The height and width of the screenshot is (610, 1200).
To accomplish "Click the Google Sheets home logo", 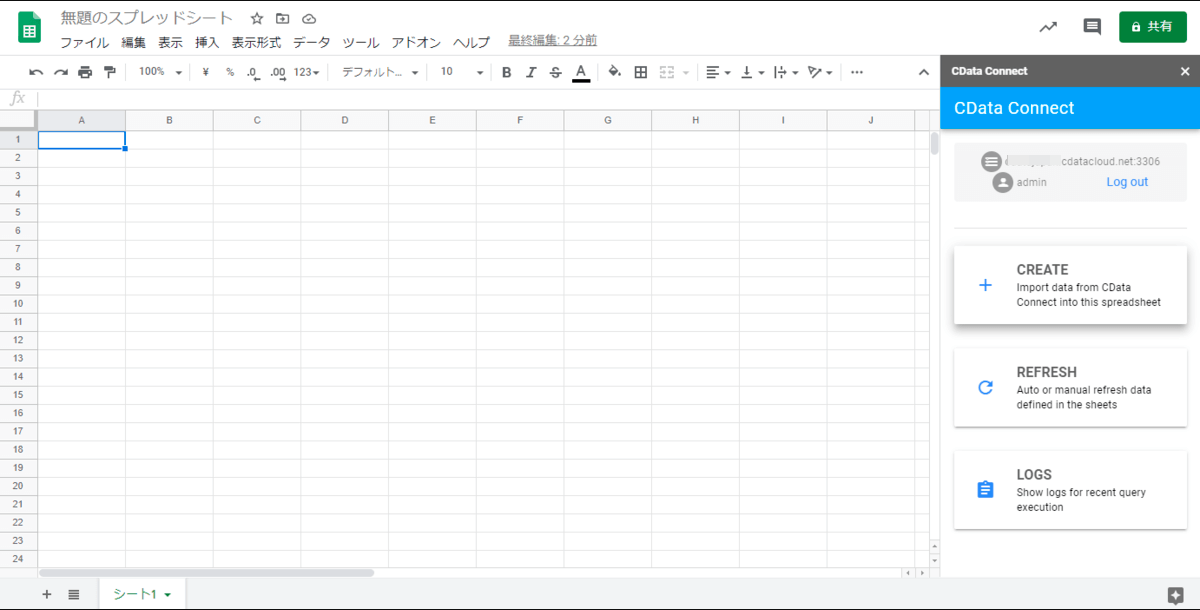I will [x=29, y=27].
